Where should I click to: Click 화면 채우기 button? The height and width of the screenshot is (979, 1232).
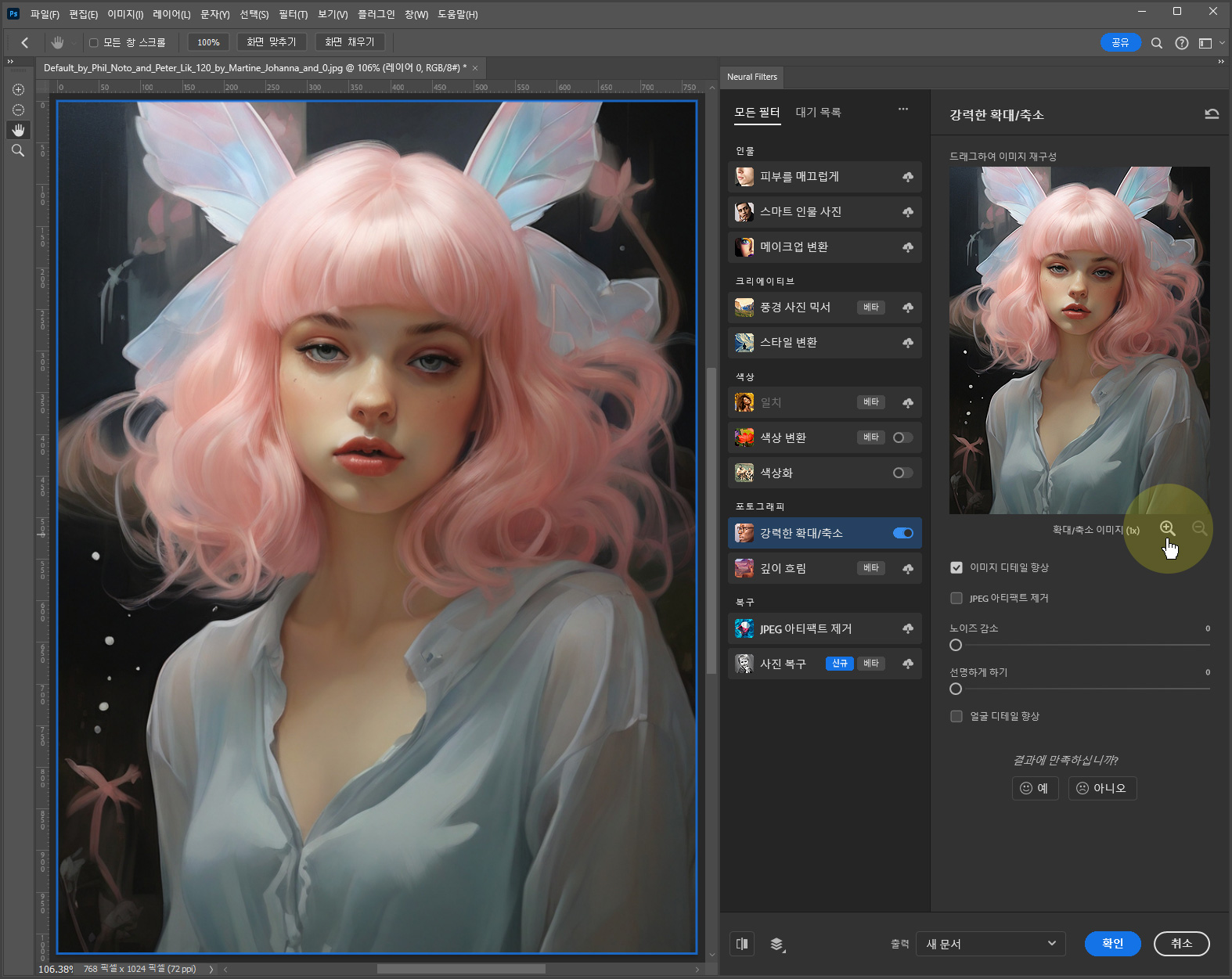click(x=350, y=42)
